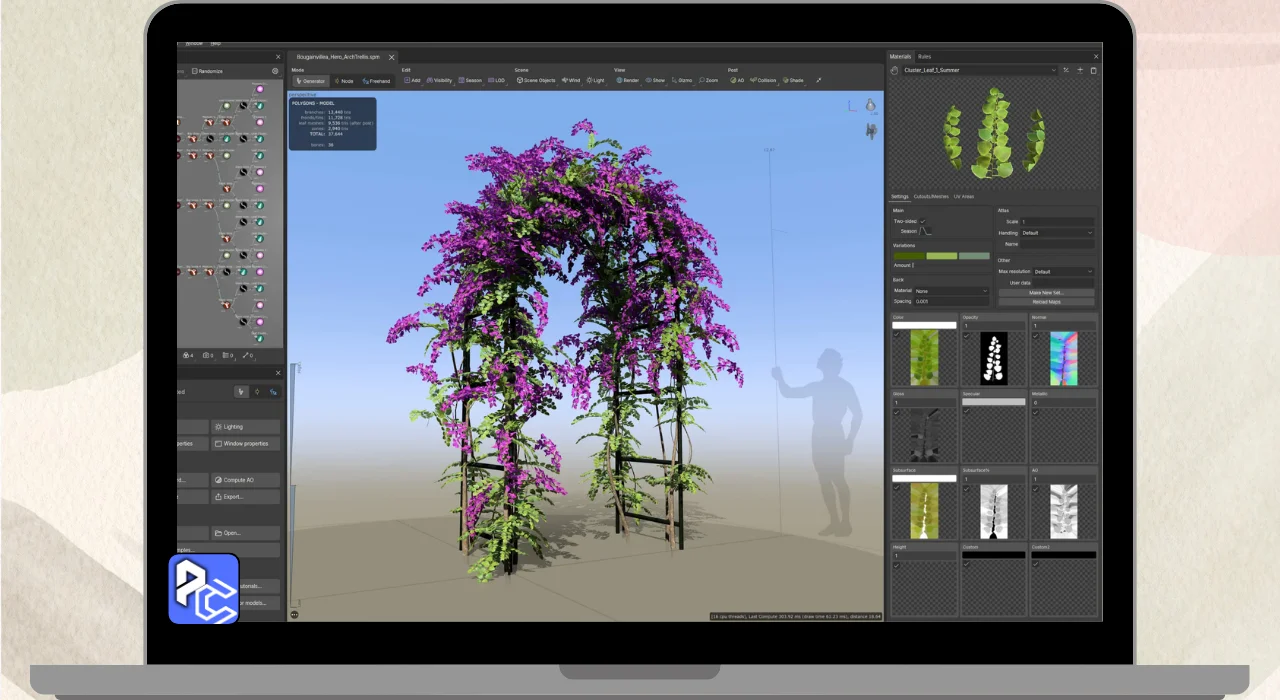
Task: Open Scene Objects in the toolbar
Action: click(x=536, y=80)
